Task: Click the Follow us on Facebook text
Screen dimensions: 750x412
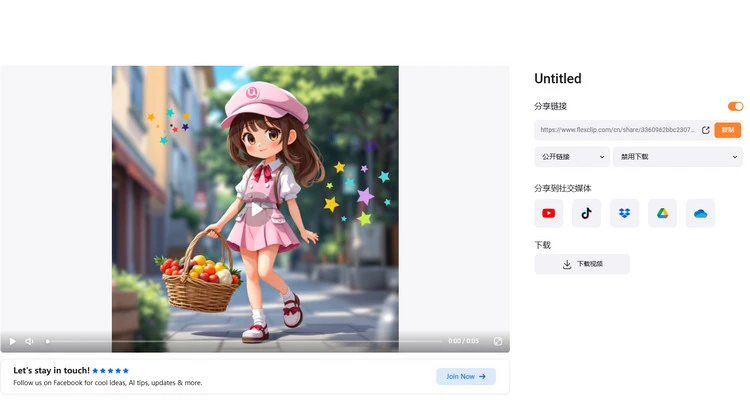Action: [x=108, y=383]
